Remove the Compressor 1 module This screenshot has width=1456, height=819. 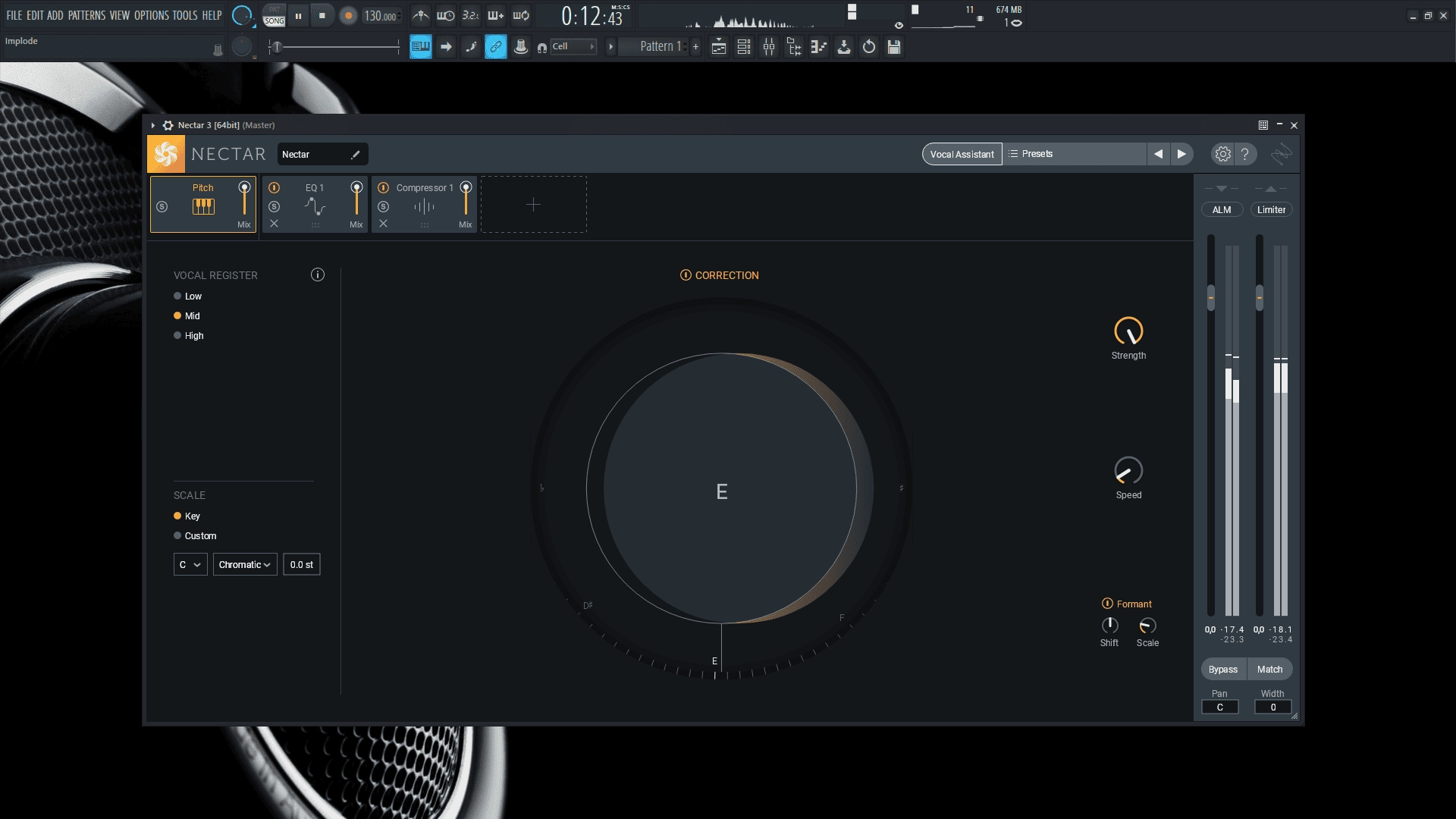384,224
